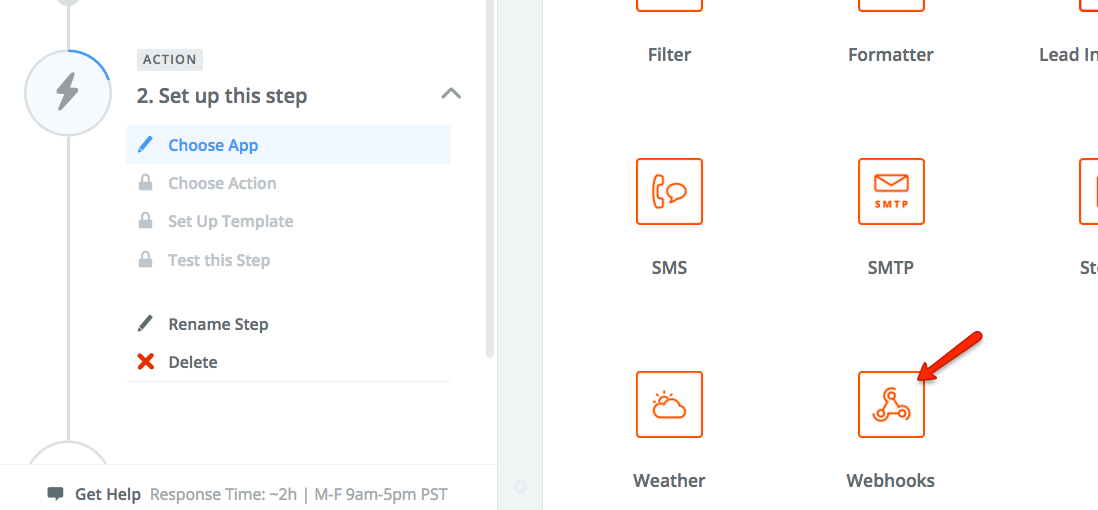Collapse the step 2 section chevron
The height and width of the screenshot is (510, 1098).
point(451,94)
